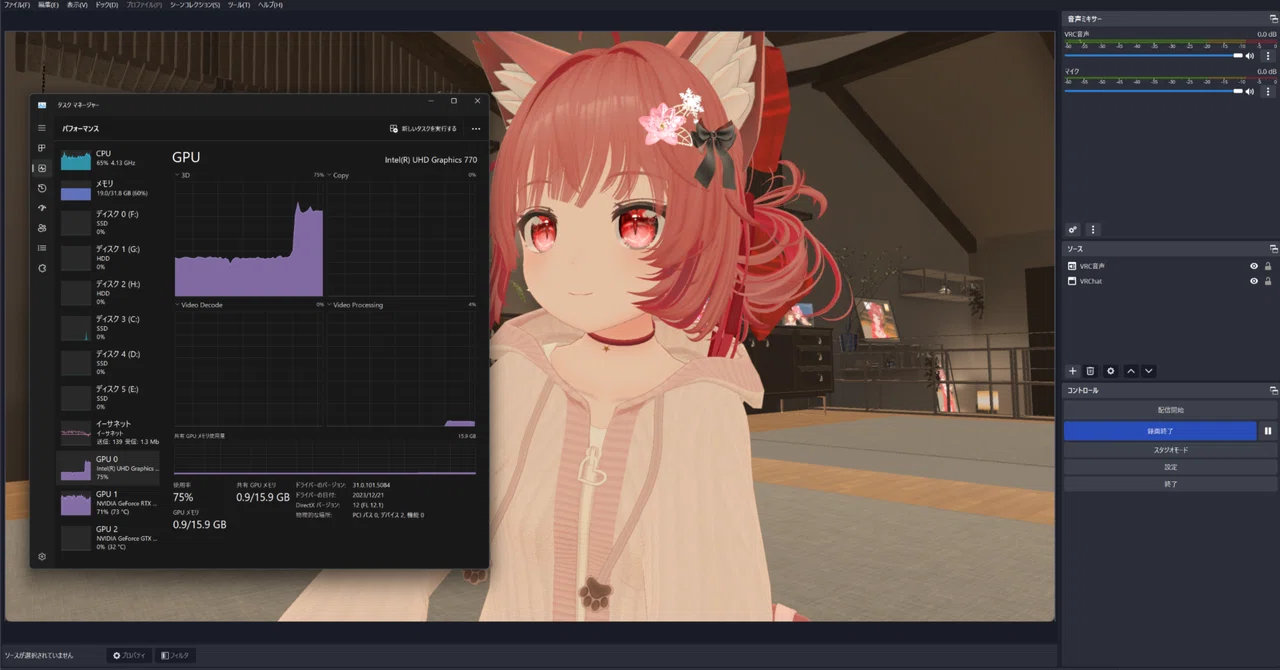
Task: Open Processes page icon in Task Manager sidebar
Action: point(42,148)
